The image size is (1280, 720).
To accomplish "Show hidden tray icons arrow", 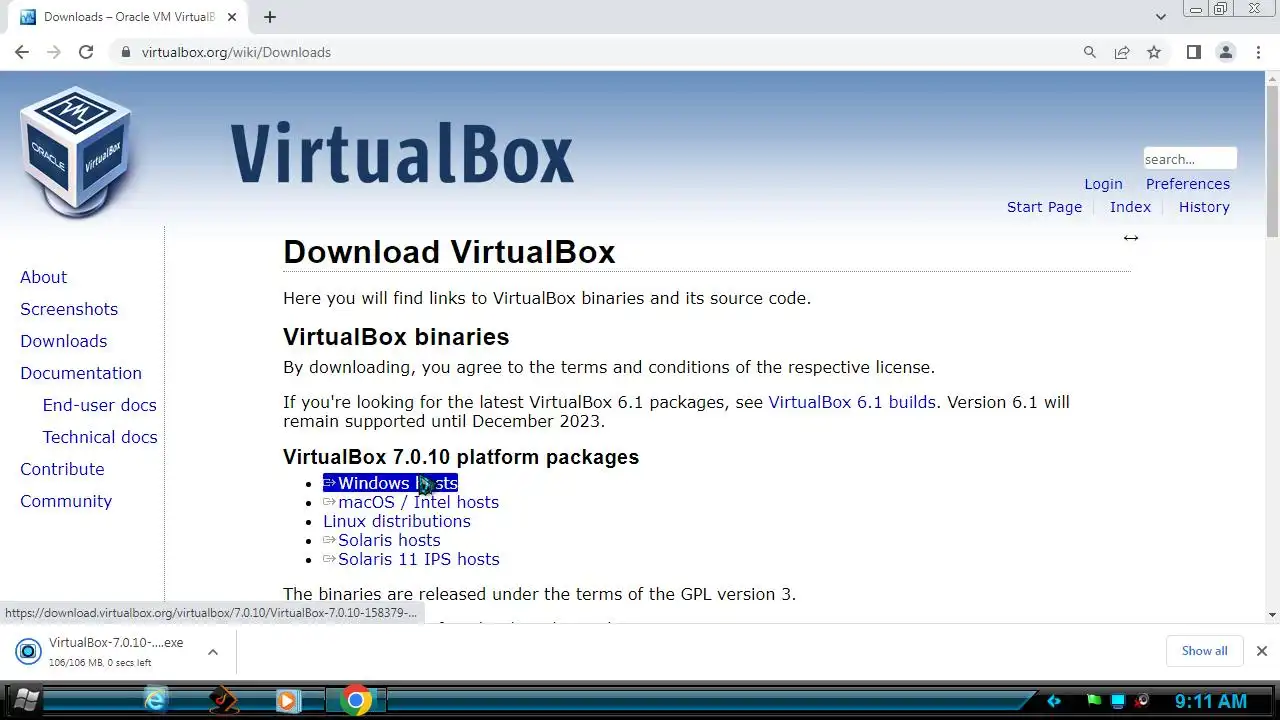I will click(x=1053, y=701).
